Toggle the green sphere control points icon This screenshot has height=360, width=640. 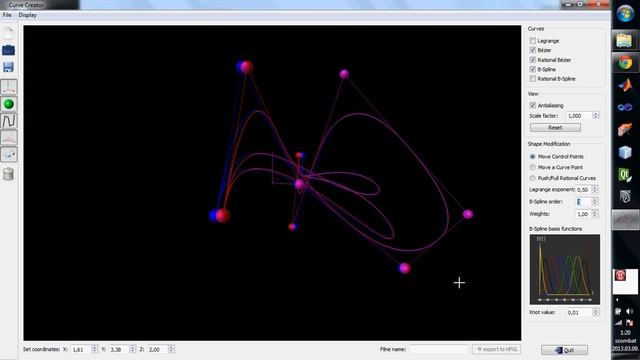click(9, 104)
